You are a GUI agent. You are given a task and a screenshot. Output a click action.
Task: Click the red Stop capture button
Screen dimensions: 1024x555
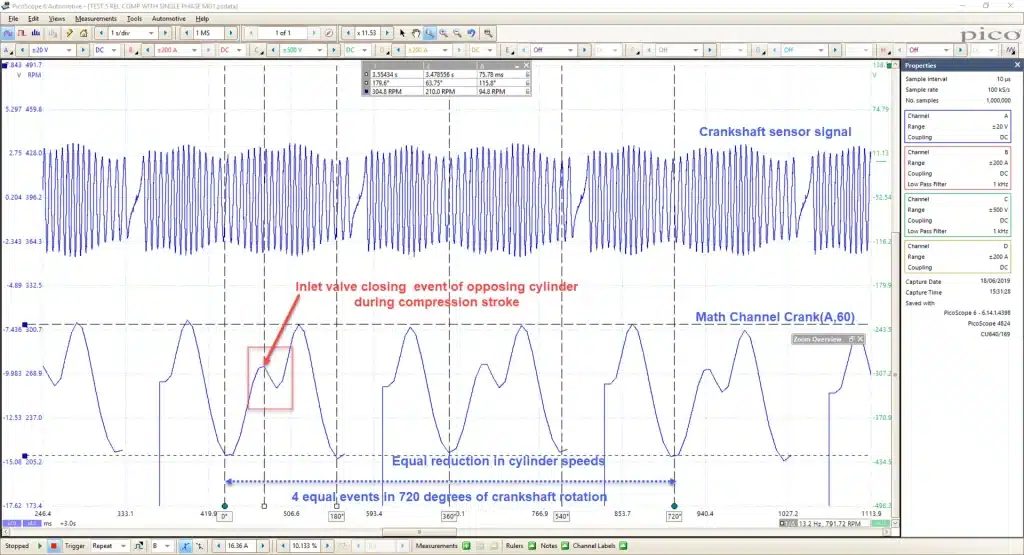coord(54,546)
